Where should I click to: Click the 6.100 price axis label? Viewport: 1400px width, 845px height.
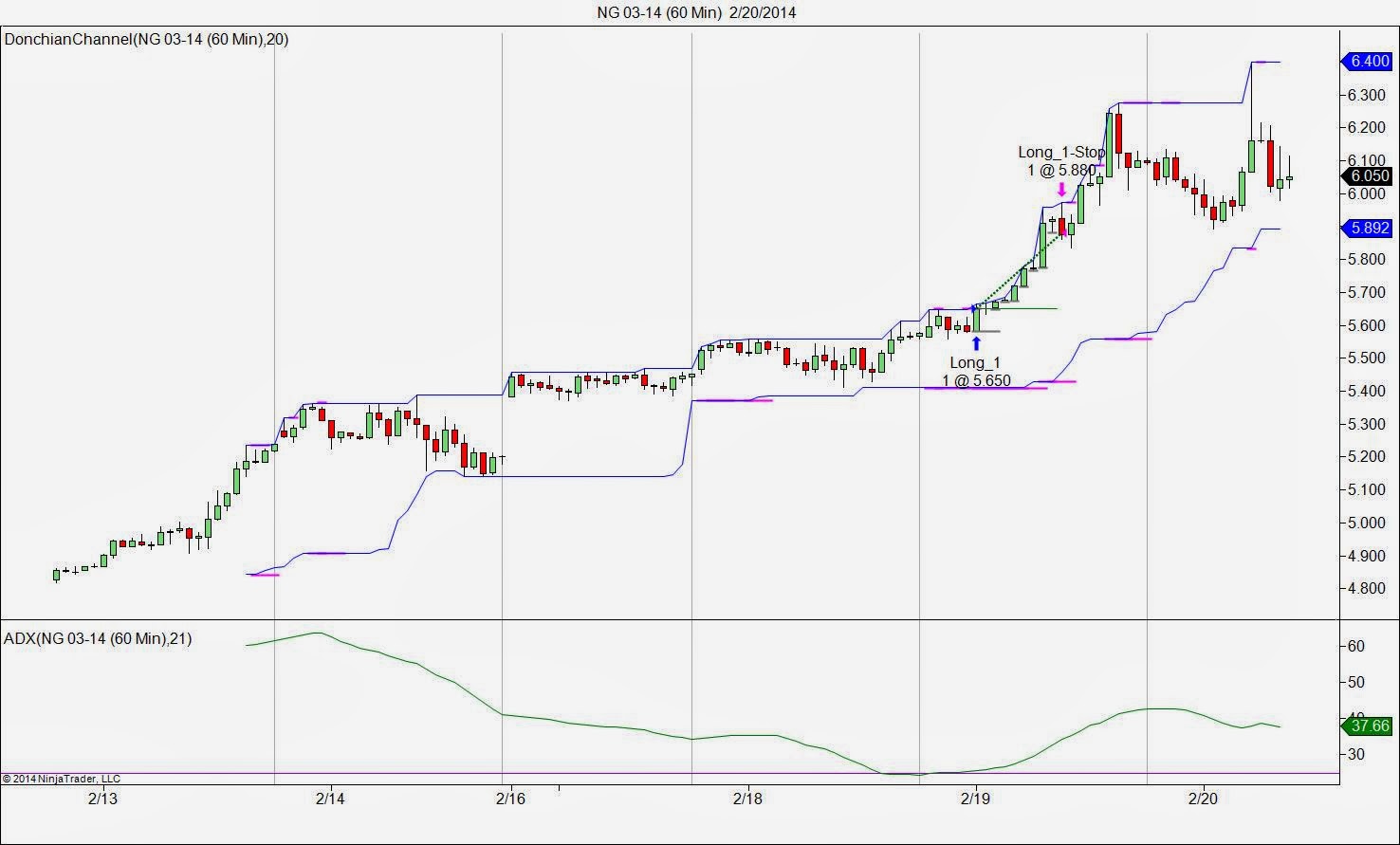coord(1368,160)
